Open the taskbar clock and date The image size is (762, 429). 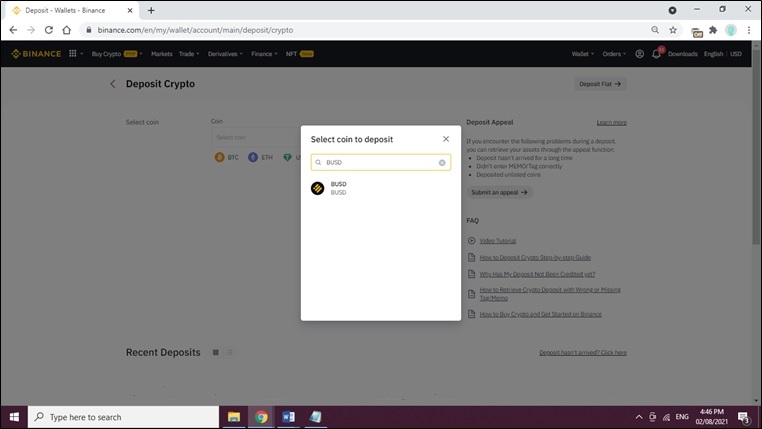(x=711, y=417)
